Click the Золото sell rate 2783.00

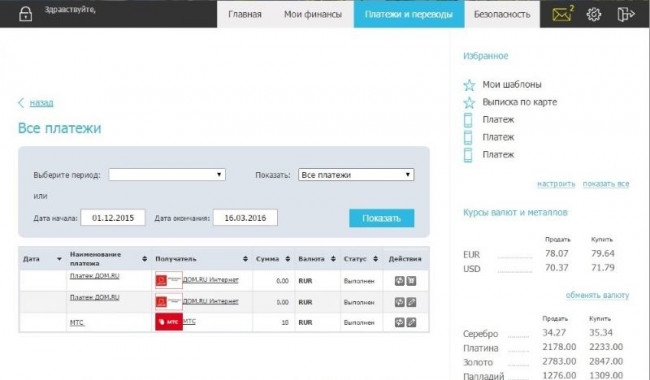[559, 361]
